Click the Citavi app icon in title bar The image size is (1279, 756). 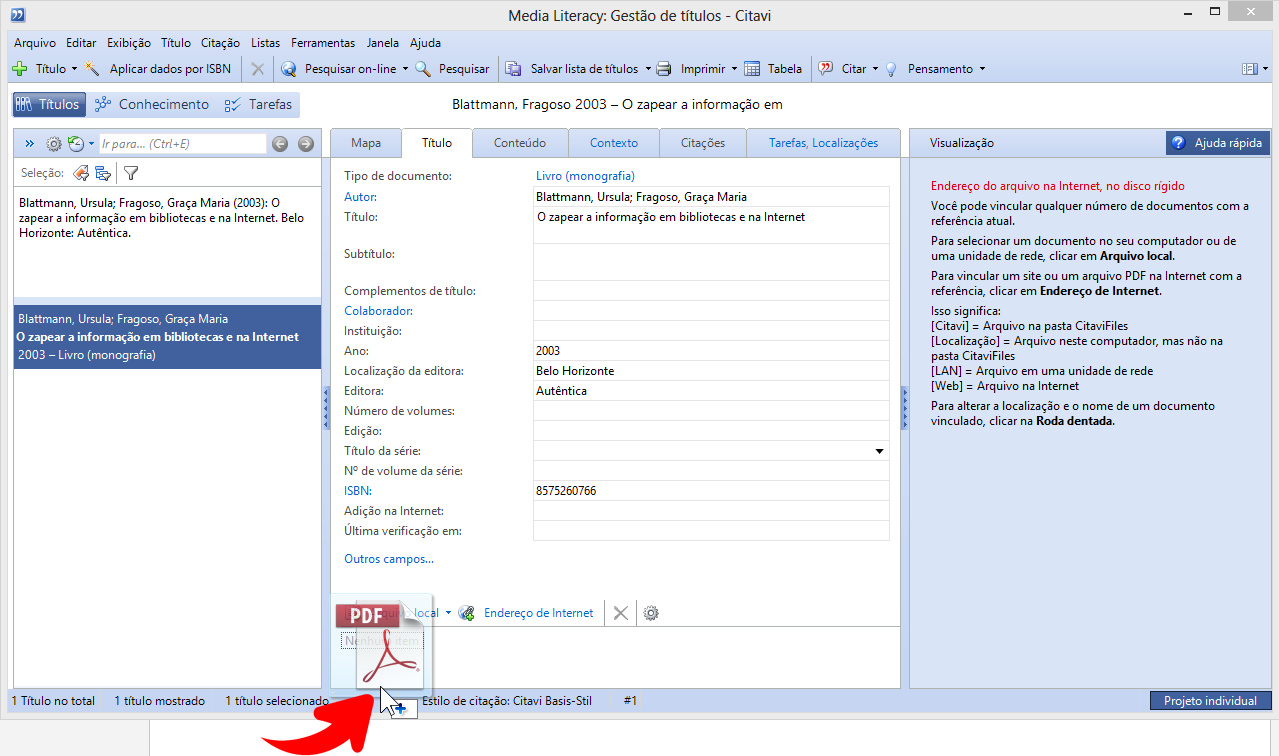(17, 15)
